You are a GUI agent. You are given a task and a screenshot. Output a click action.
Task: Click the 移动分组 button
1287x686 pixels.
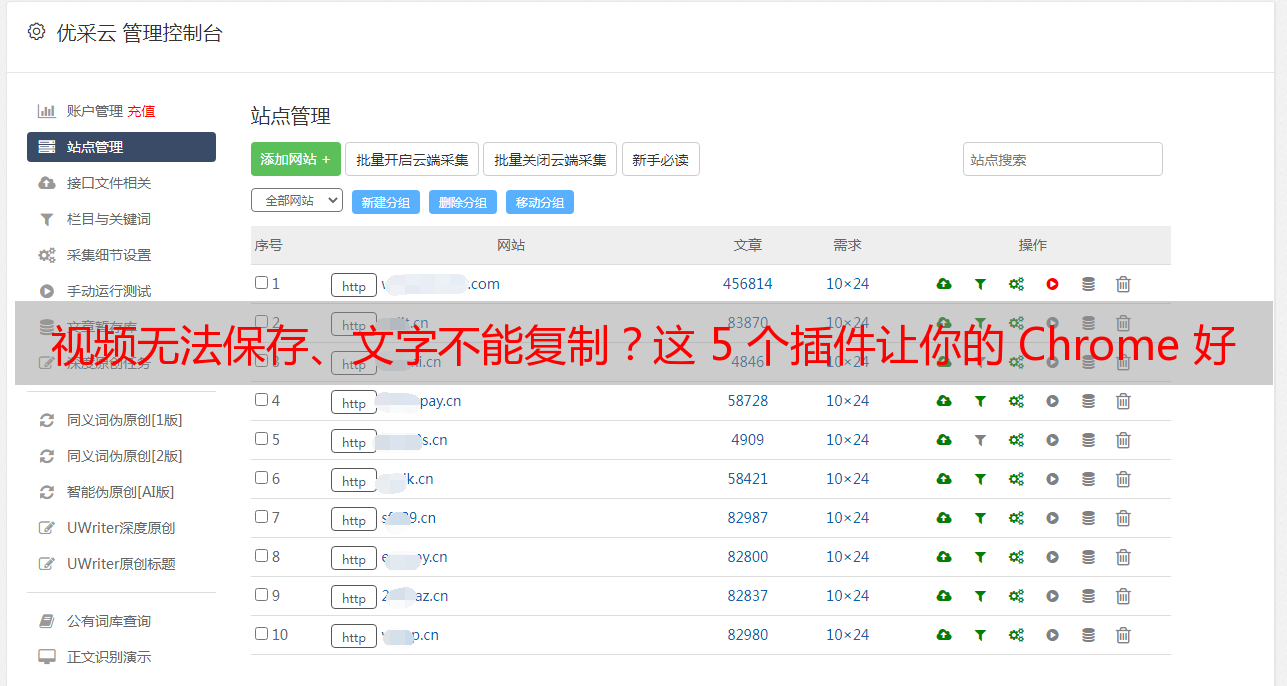click(540, 202)
